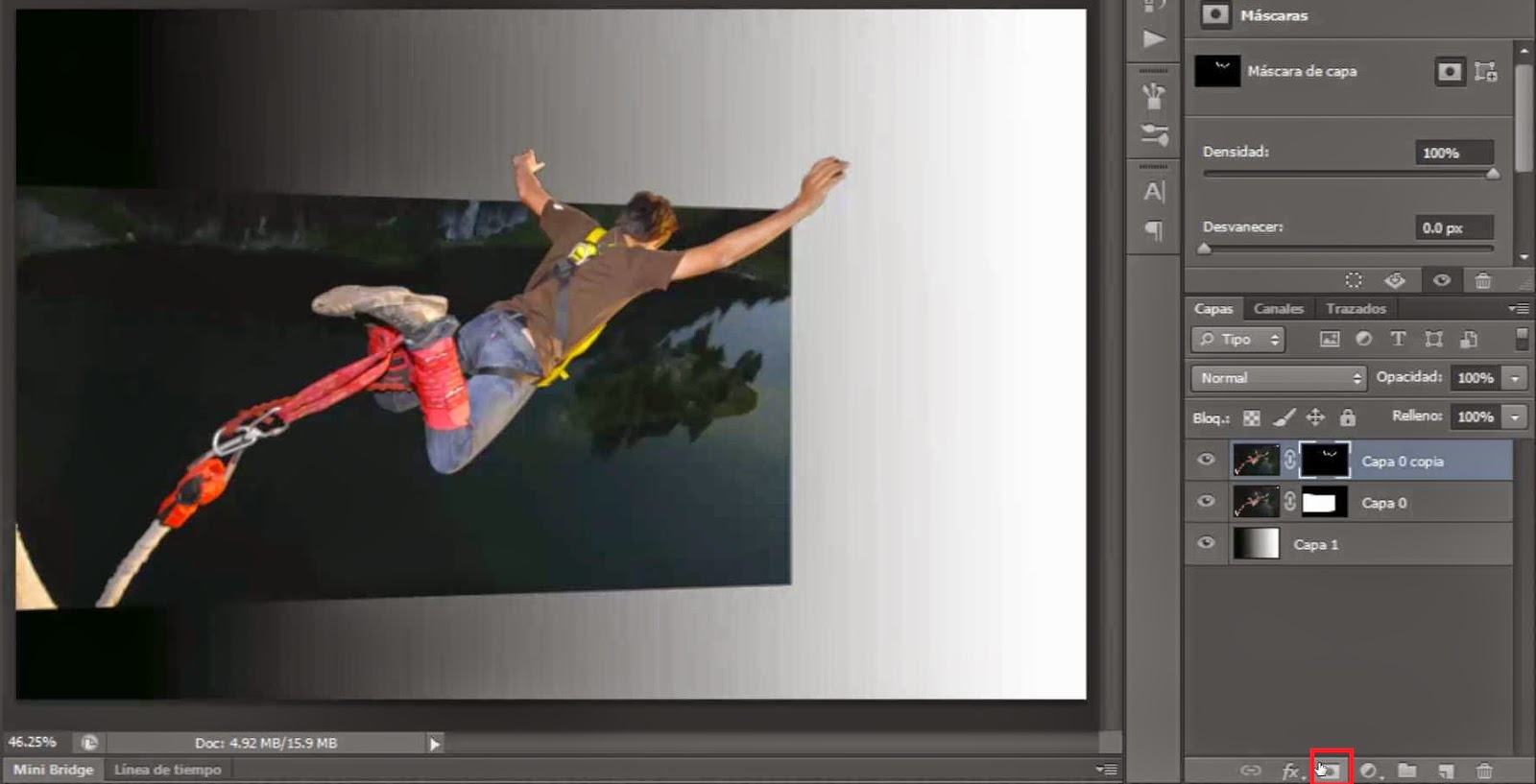Open status bar Doc info arrow

[435, 743]
